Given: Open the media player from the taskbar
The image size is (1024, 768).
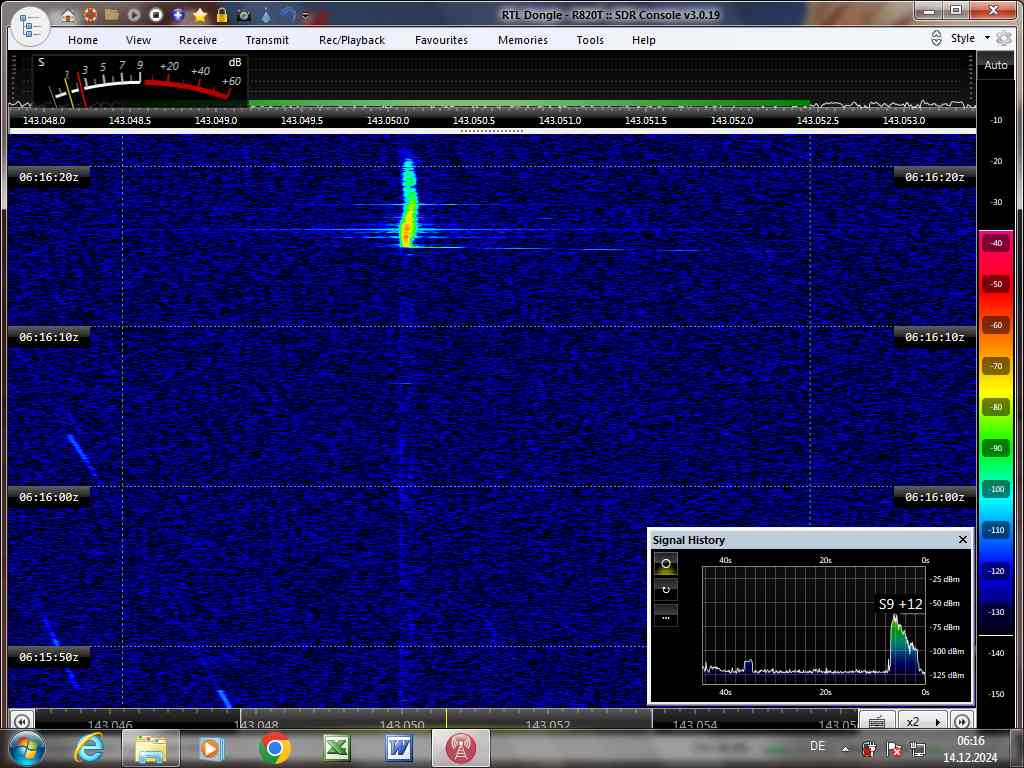Looking at the screenshot, I should (x=212, y=748).
